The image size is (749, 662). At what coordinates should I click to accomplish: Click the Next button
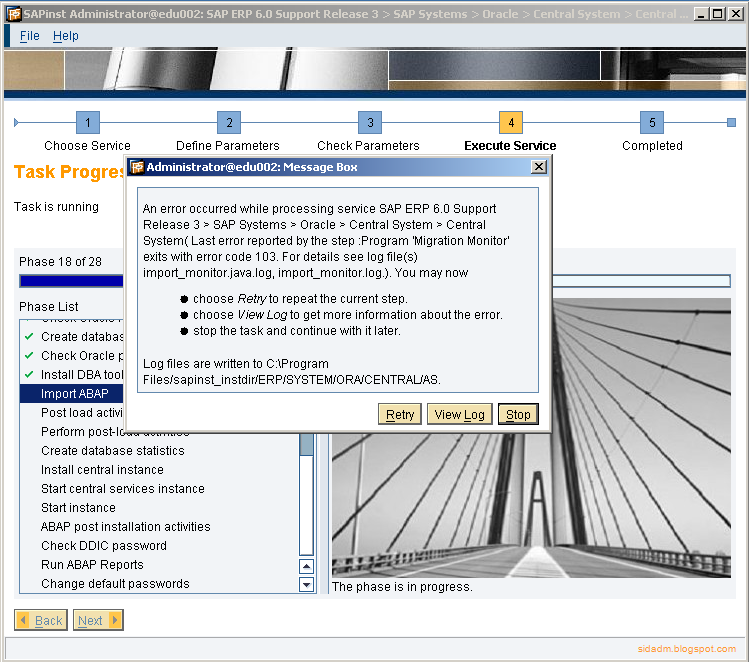[98, 620]
